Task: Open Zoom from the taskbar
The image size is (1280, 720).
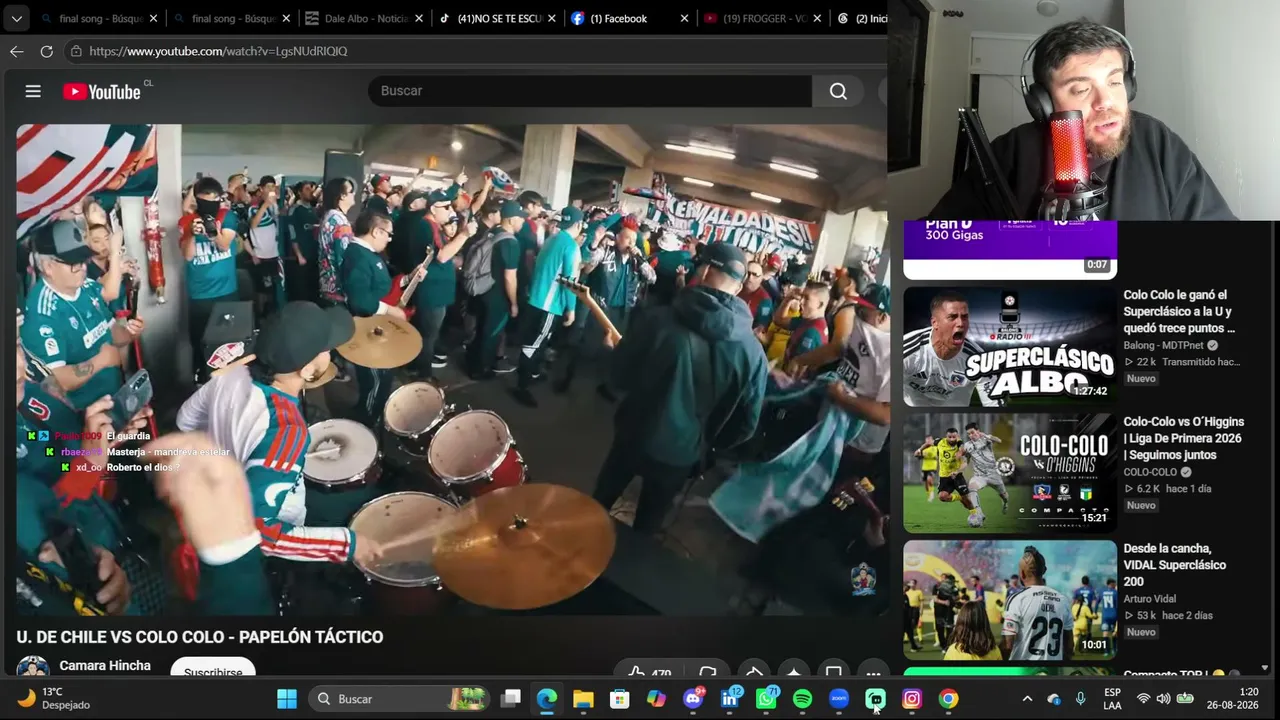Action: 839,699
